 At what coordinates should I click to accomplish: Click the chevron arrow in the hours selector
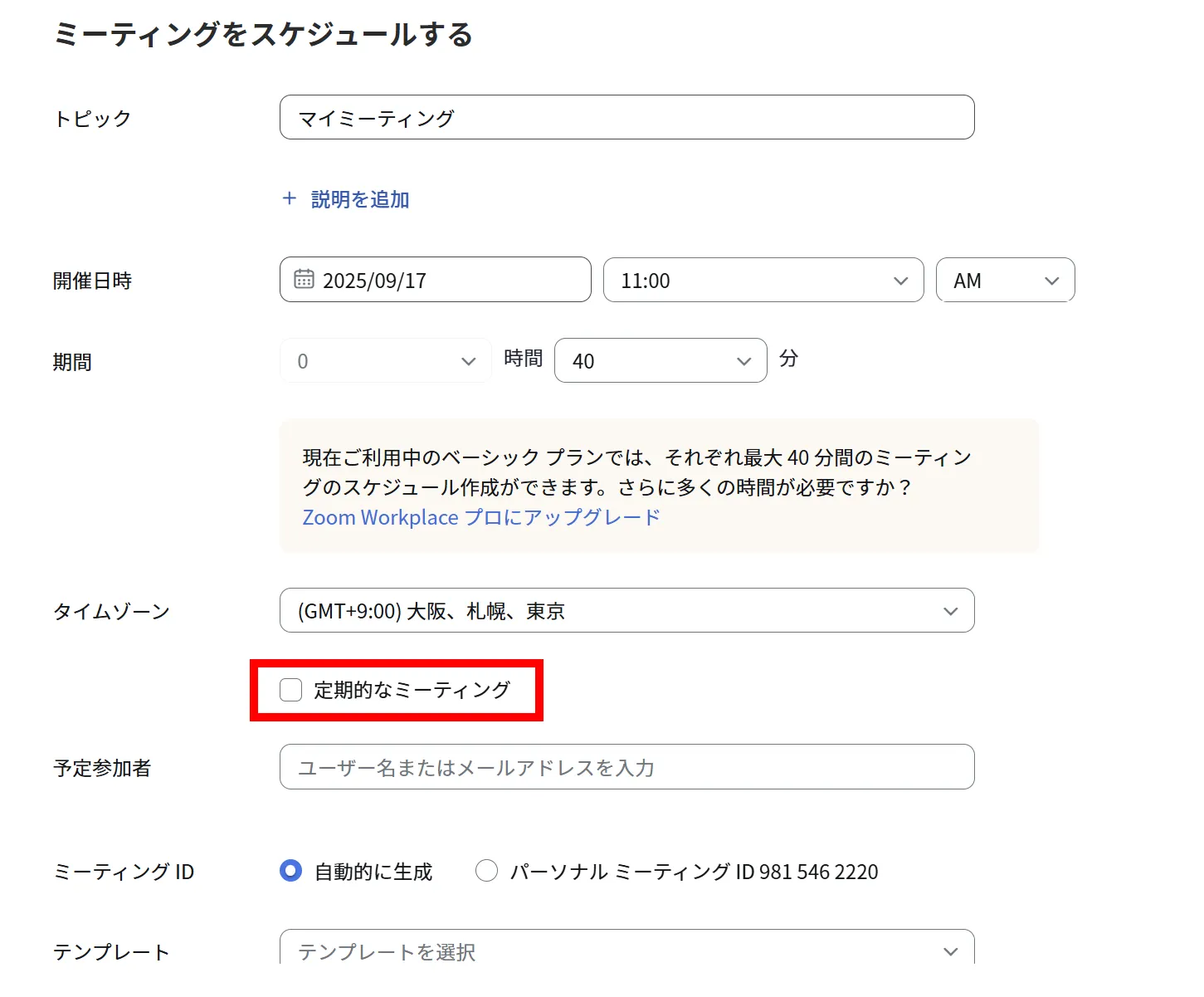click(x=468, y=361)
